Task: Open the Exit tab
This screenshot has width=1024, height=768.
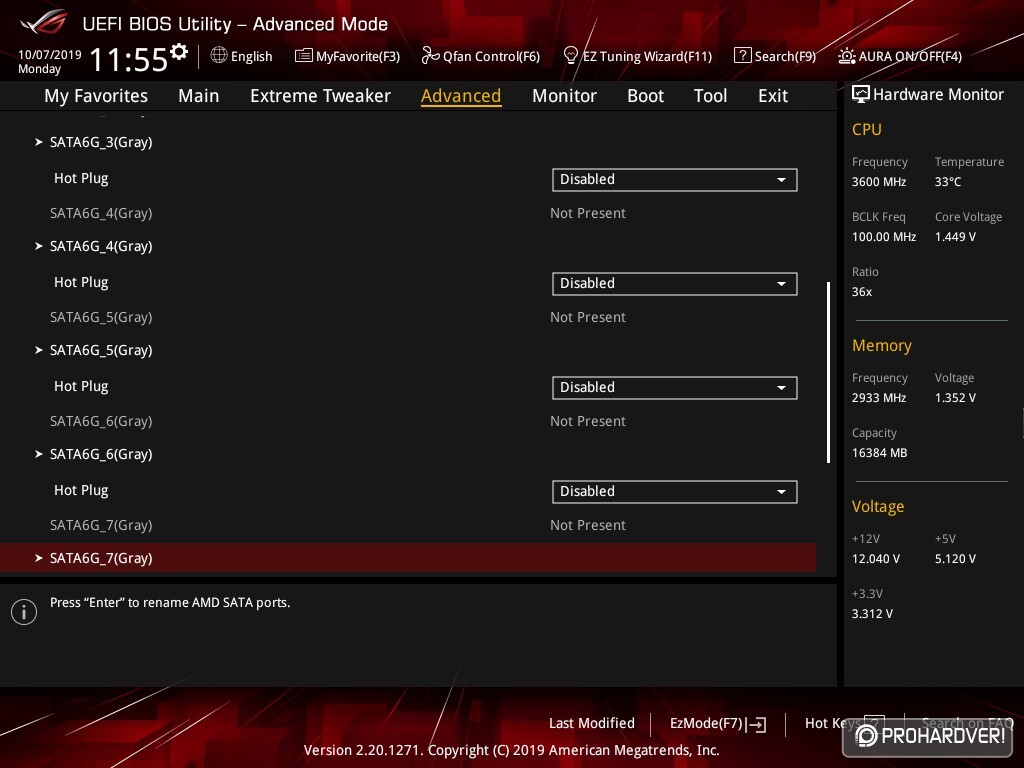Action: [773, 96]
